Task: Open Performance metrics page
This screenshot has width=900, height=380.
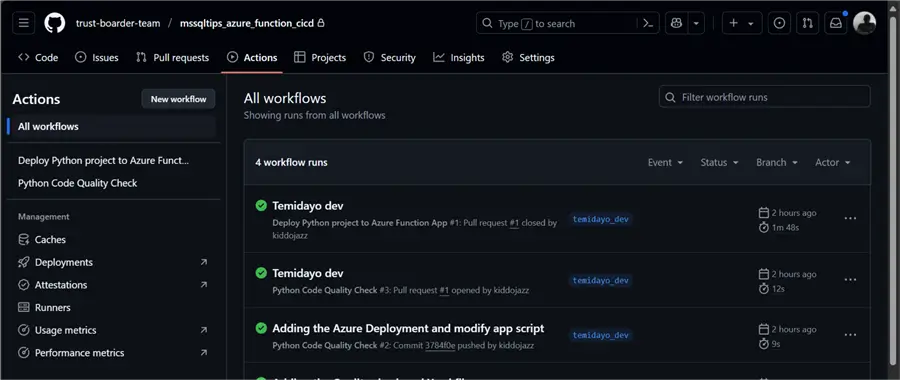Action: [112, 353]
